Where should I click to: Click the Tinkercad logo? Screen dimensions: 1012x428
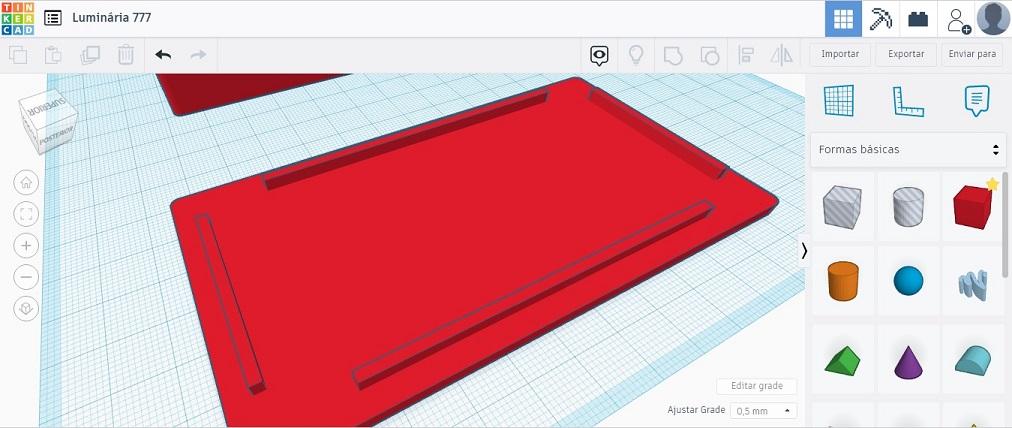click(x=17, y=18)
